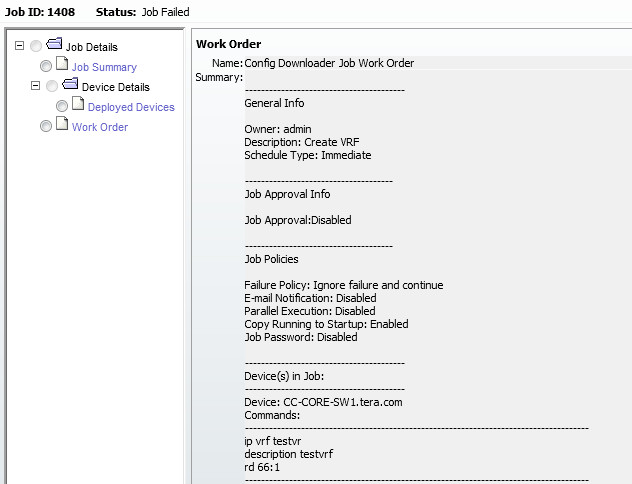Click the rd 66:1 command
Image resolution: width=632 pixels, height=484 pixels.
pyautogui.click(x=262, y=467)
